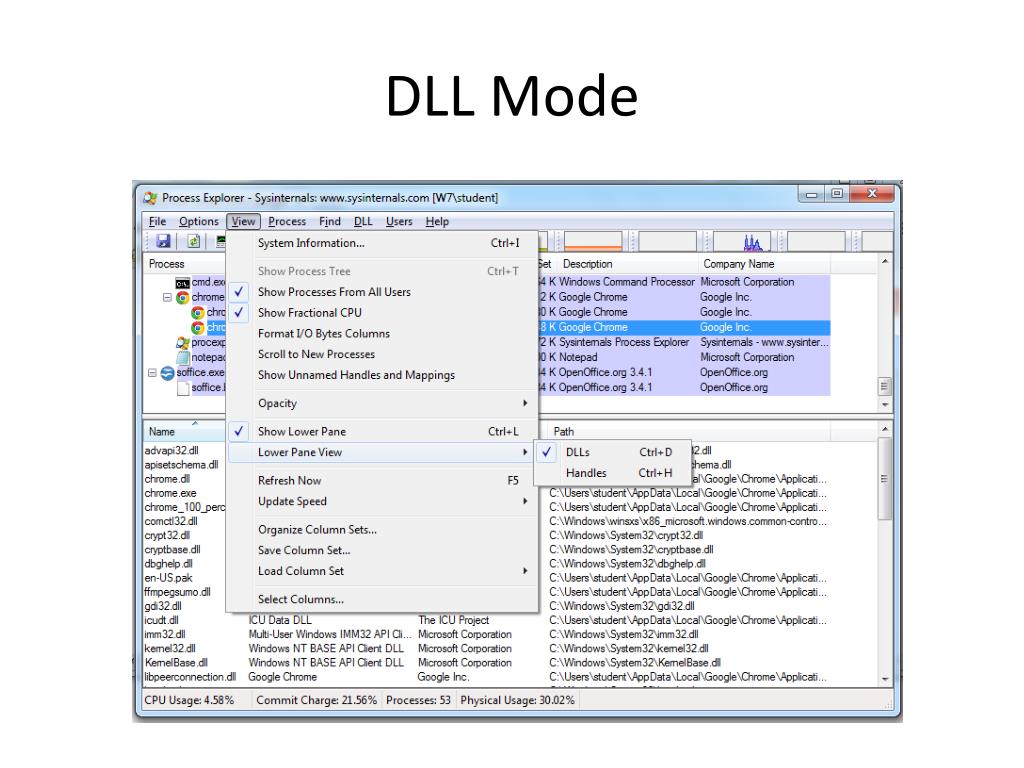1024x768 pixels.
Task: Click upper pane scrollbar up arrow
Action: [x=885, y=261]
